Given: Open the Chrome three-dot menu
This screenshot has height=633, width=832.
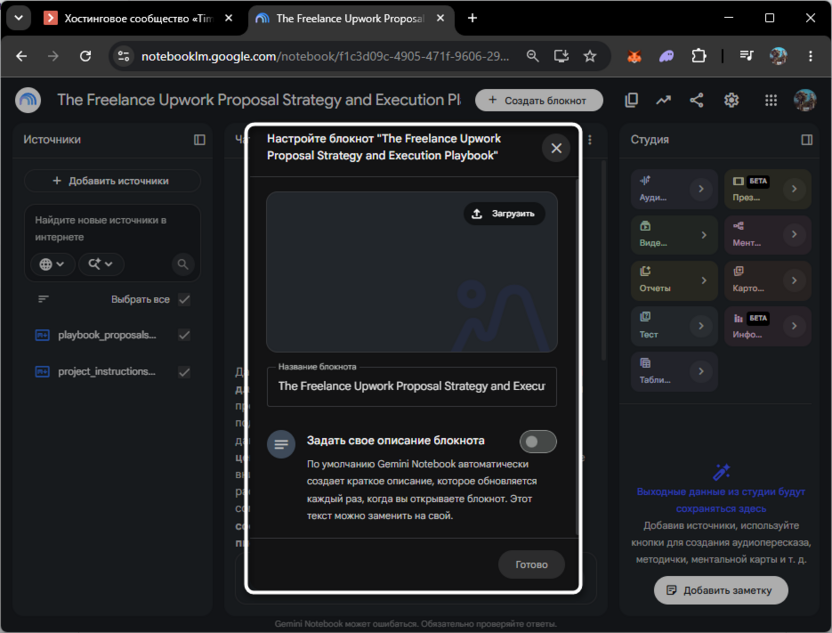Looking at the screenshot, I should (x=810, y=56).
